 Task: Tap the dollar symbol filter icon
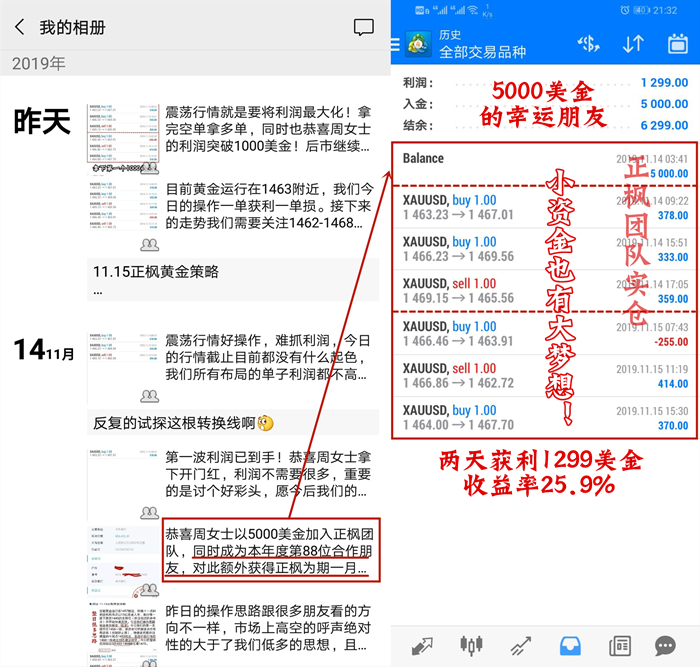pos(588,43)
